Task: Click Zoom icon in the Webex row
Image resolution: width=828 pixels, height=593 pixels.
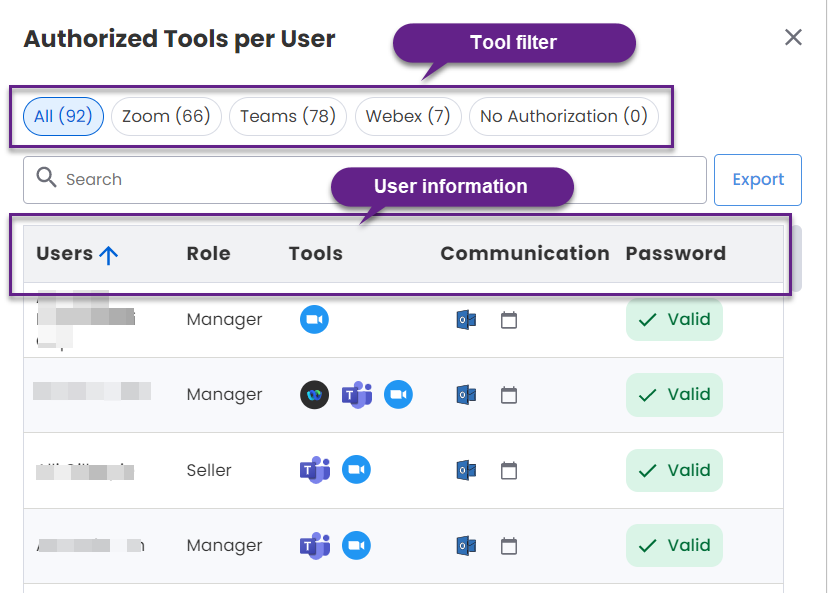Action: (x=398, y=394)
